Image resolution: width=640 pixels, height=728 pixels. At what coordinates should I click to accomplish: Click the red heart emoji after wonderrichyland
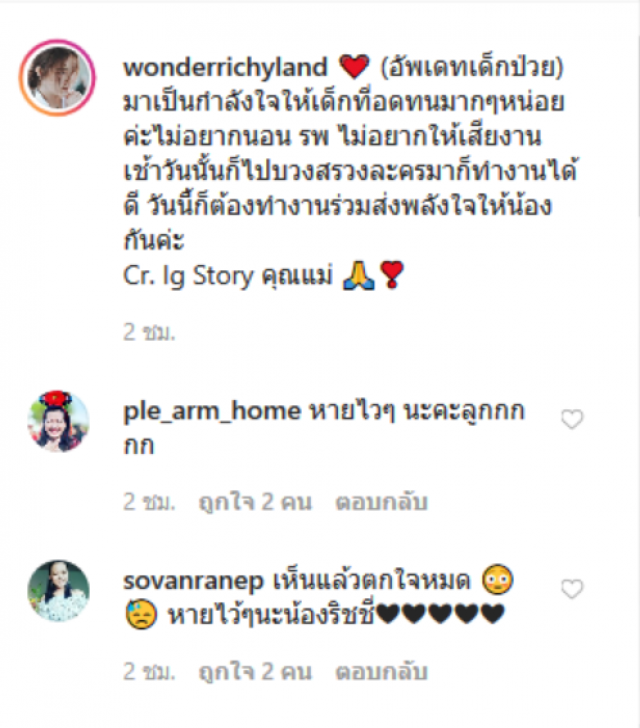tap(354, 66)
